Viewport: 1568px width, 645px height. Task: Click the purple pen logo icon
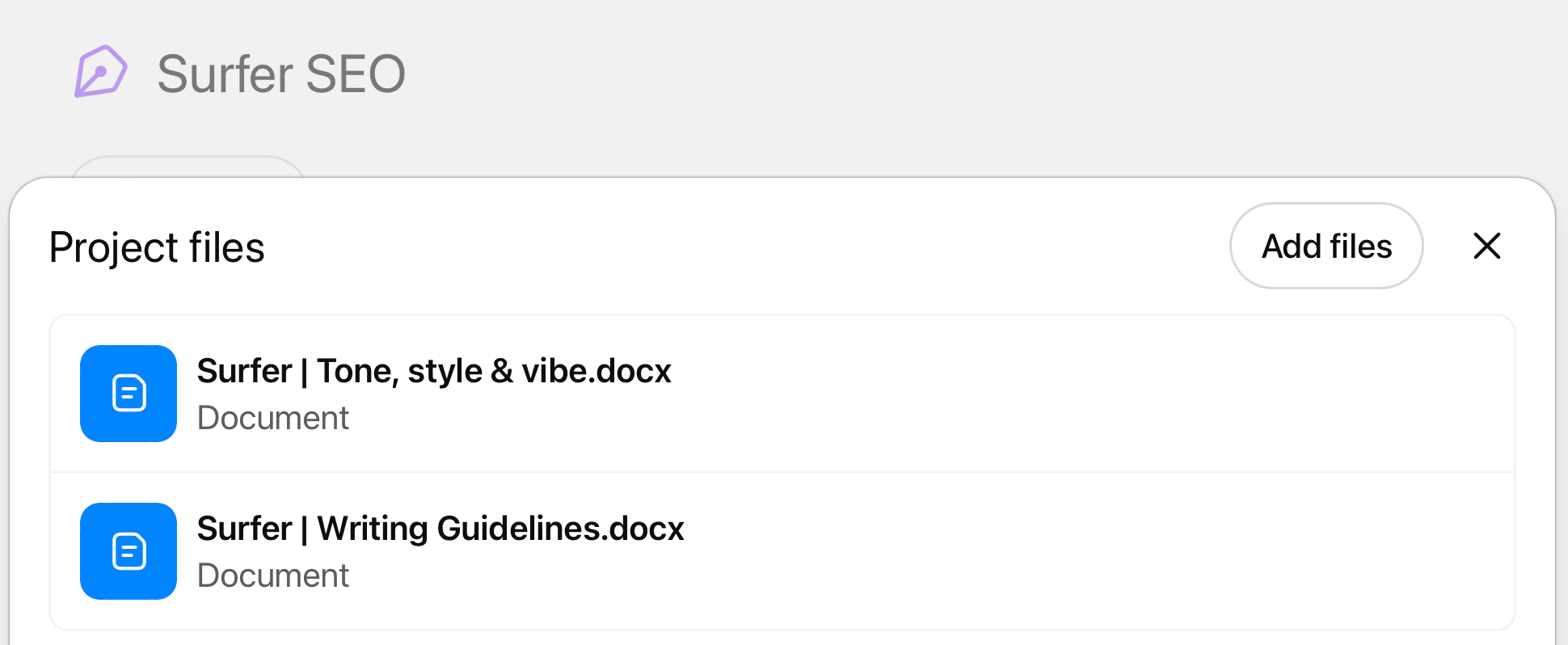click(101, 72)
